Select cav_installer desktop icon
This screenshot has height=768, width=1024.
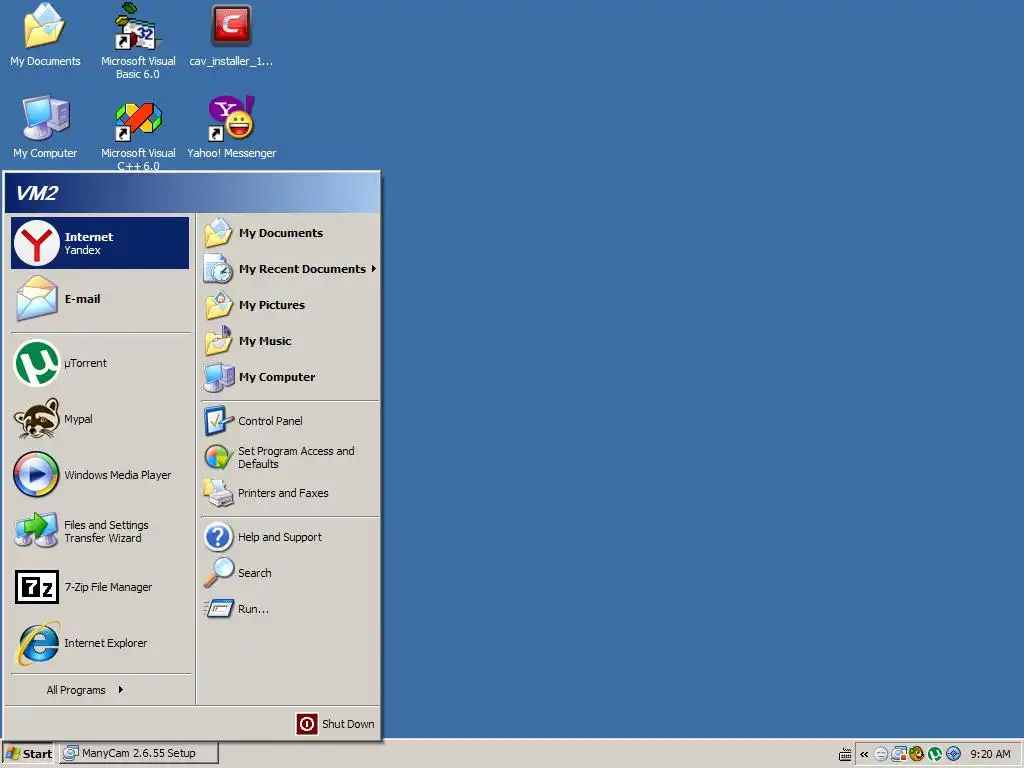tap(231, 35)
